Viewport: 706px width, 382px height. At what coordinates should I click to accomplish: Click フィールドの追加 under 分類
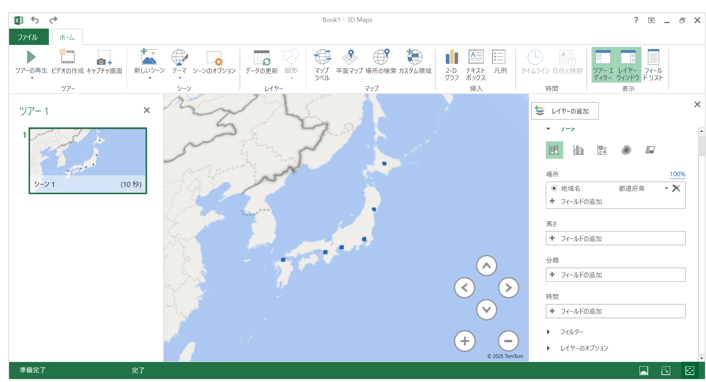point(615,275)
